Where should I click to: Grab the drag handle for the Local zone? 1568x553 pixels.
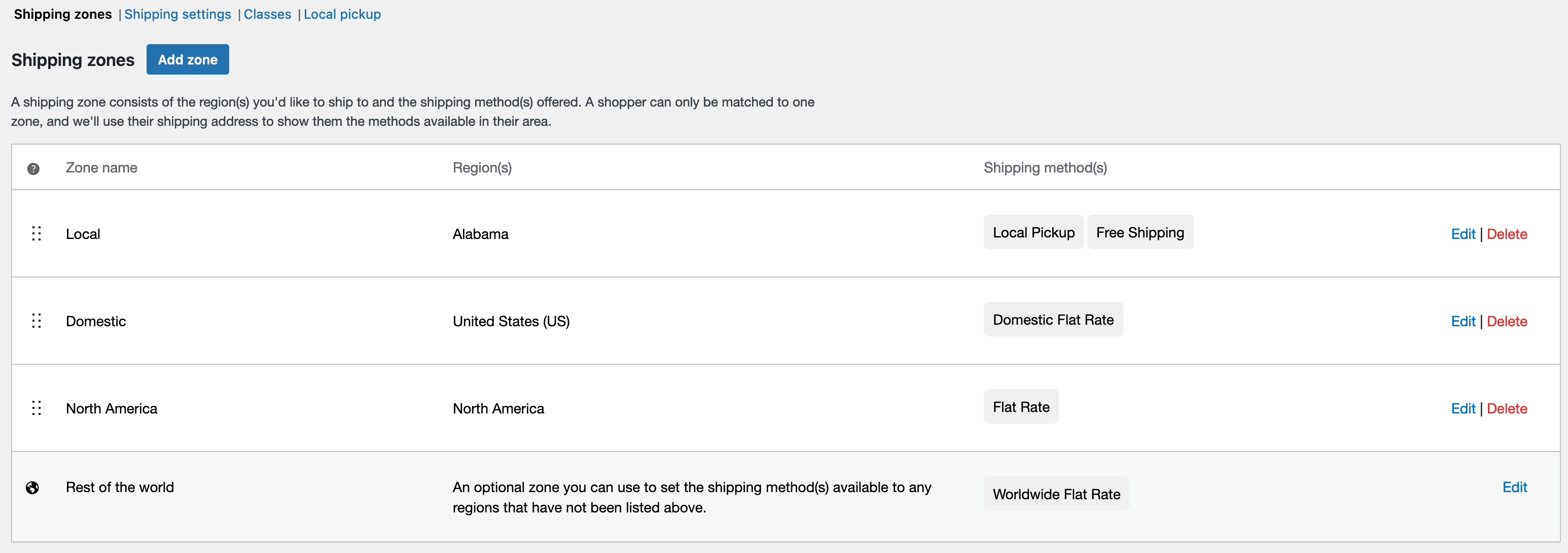[37, 233]
